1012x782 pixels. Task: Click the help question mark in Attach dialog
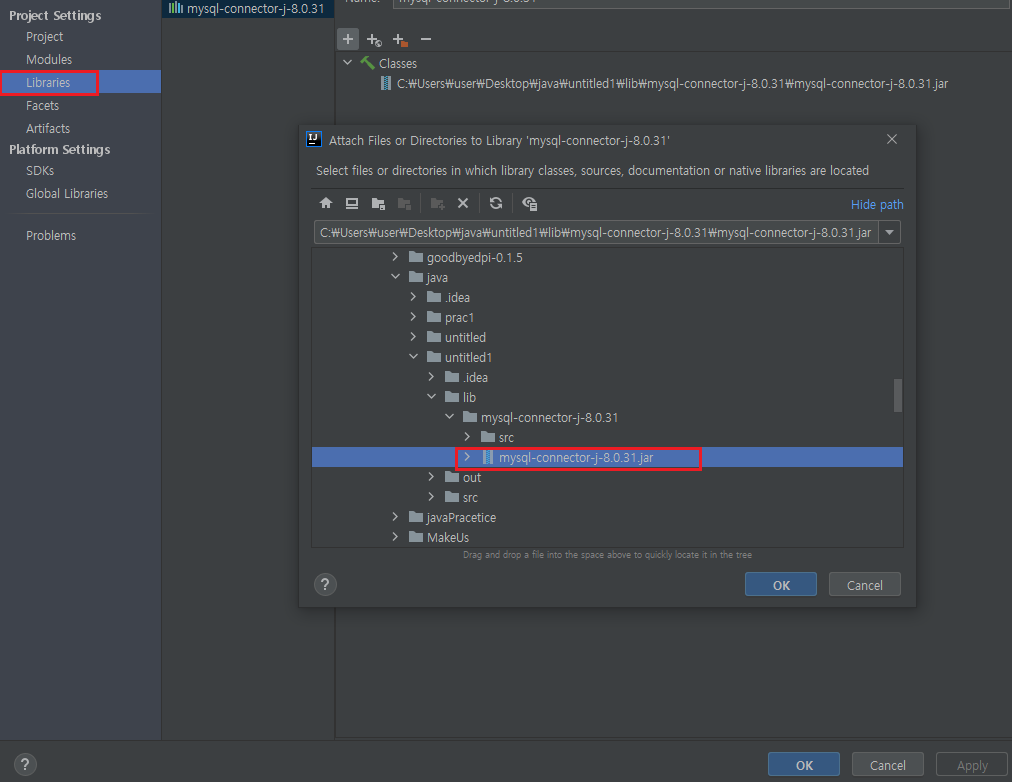tap(325, 585)
